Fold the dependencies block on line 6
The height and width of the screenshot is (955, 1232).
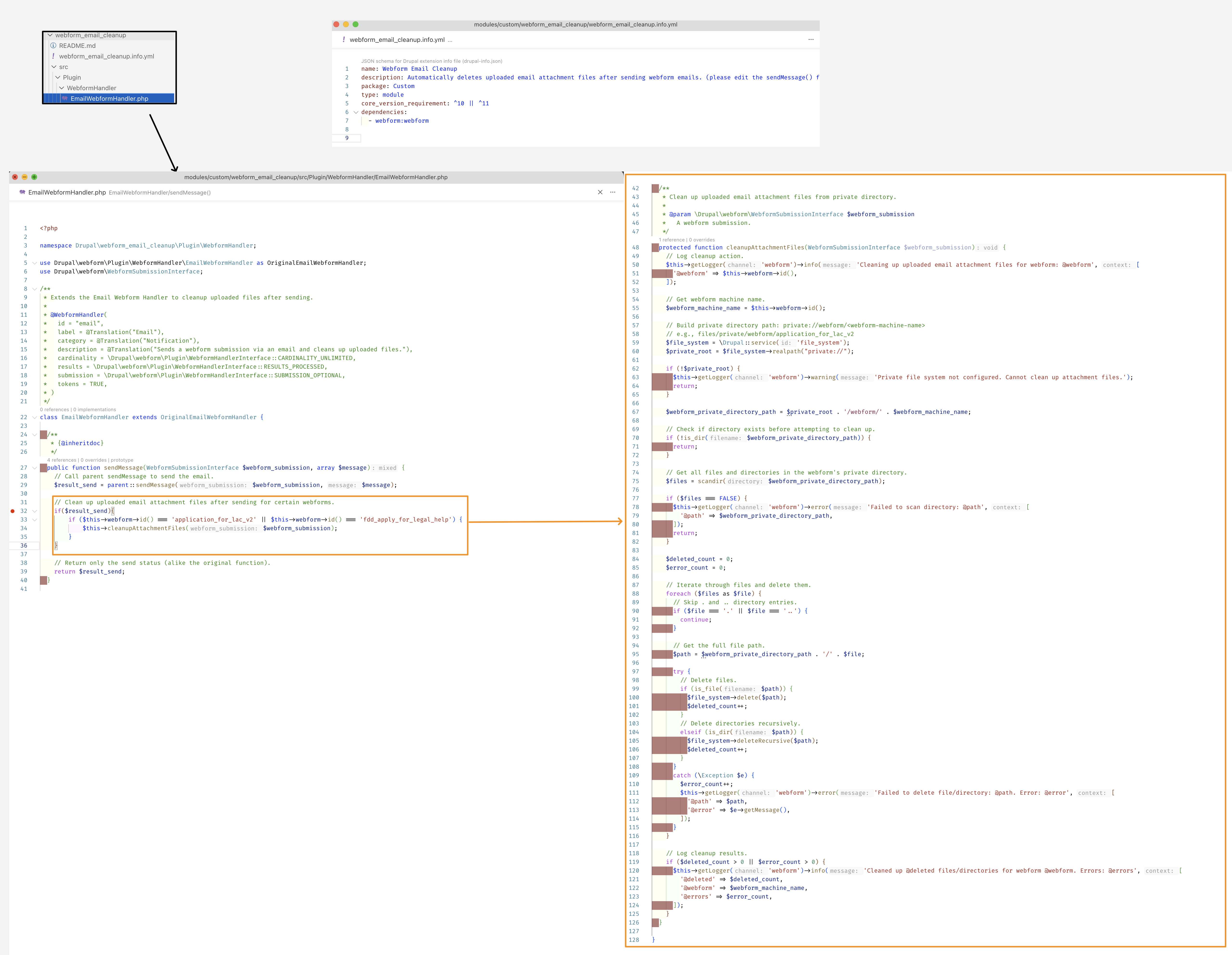(x=356, y=112)
